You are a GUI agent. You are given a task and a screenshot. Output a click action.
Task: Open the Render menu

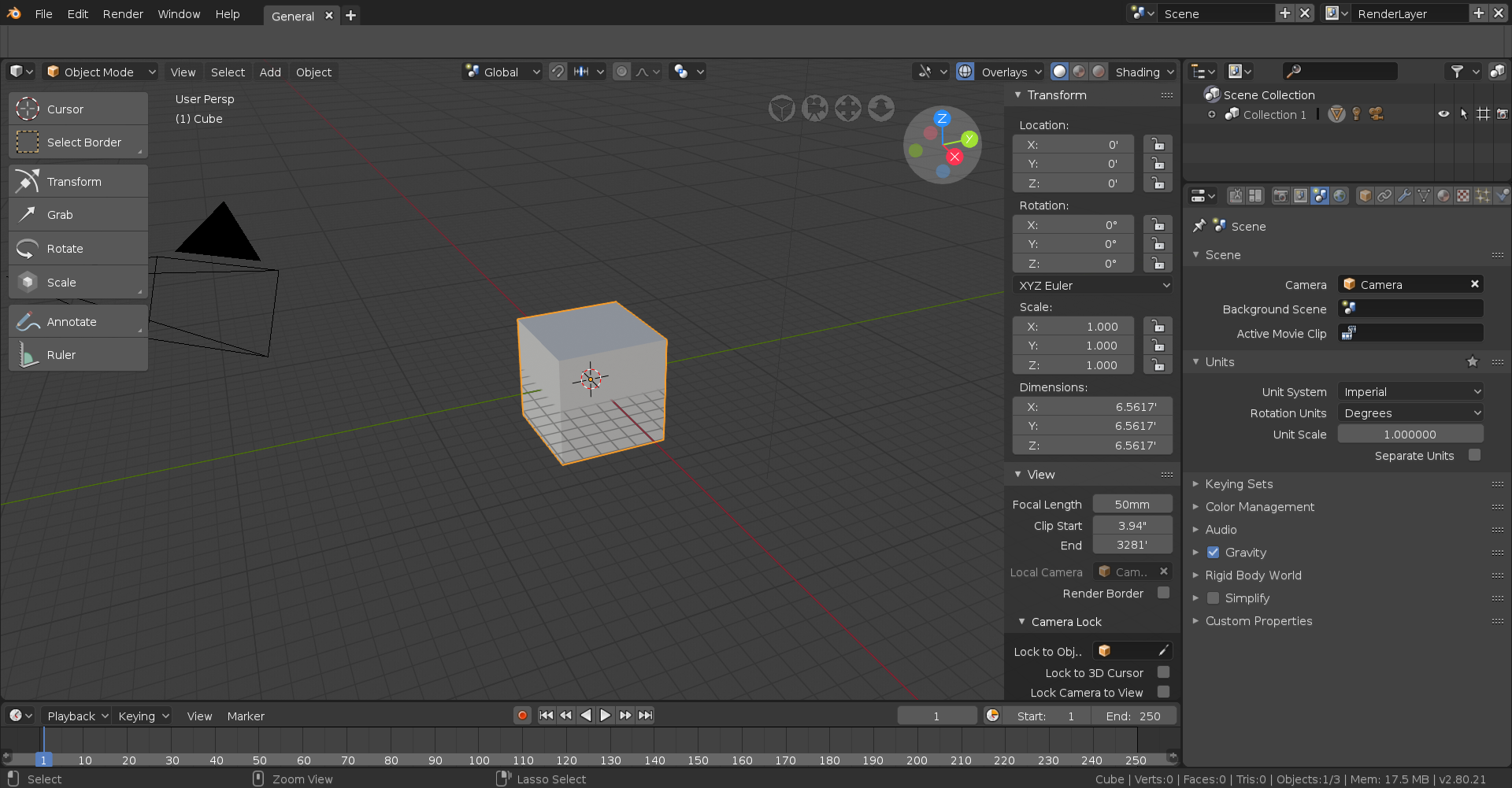point(123,14)
